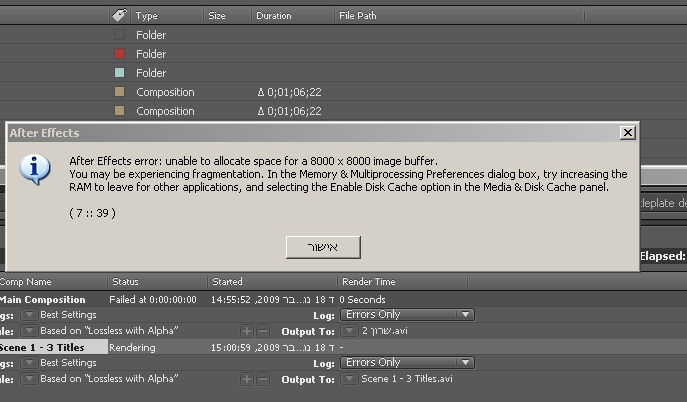Click the info icon in error dialog

(35, 168)
